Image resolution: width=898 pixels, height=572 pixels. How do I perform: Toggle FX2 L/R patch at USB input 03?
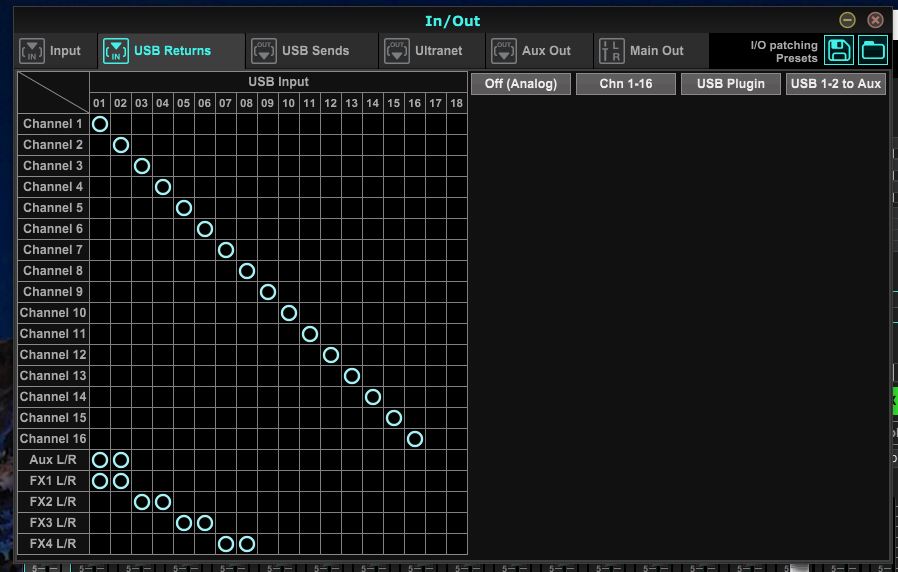[142, 502]
